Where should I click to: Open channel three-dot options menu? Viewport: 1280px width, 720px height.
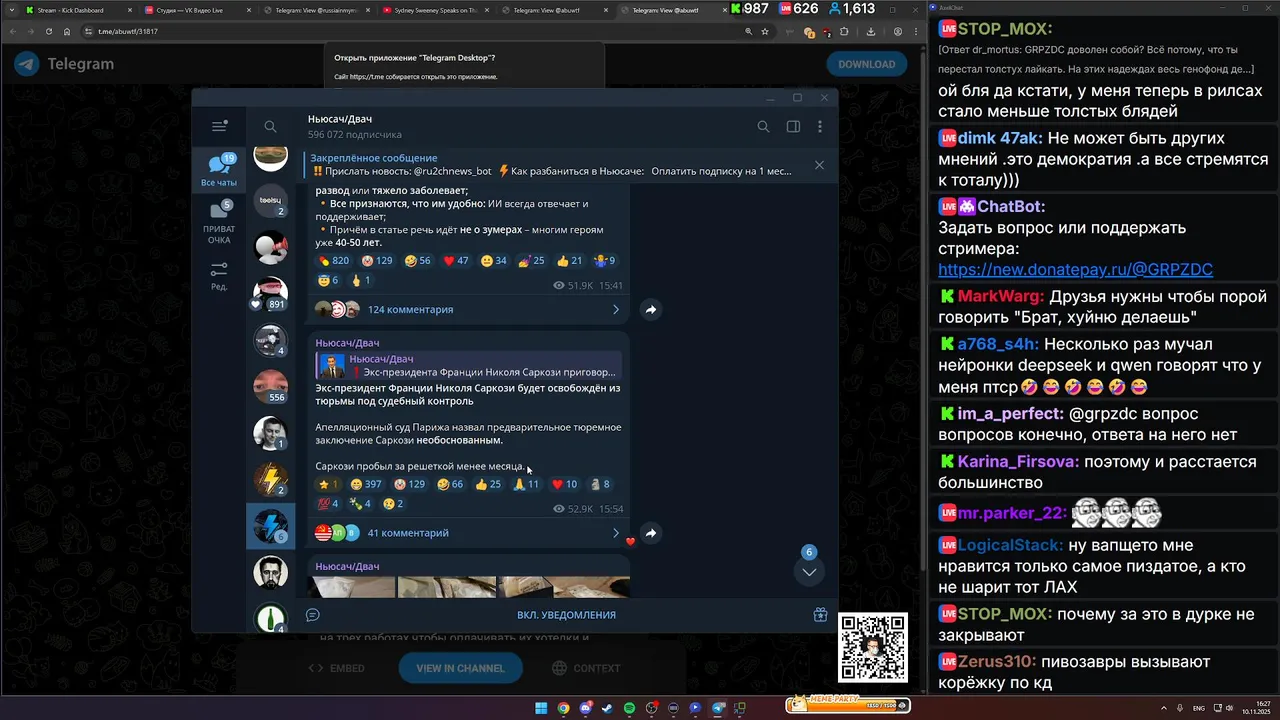tap(820, 126)
